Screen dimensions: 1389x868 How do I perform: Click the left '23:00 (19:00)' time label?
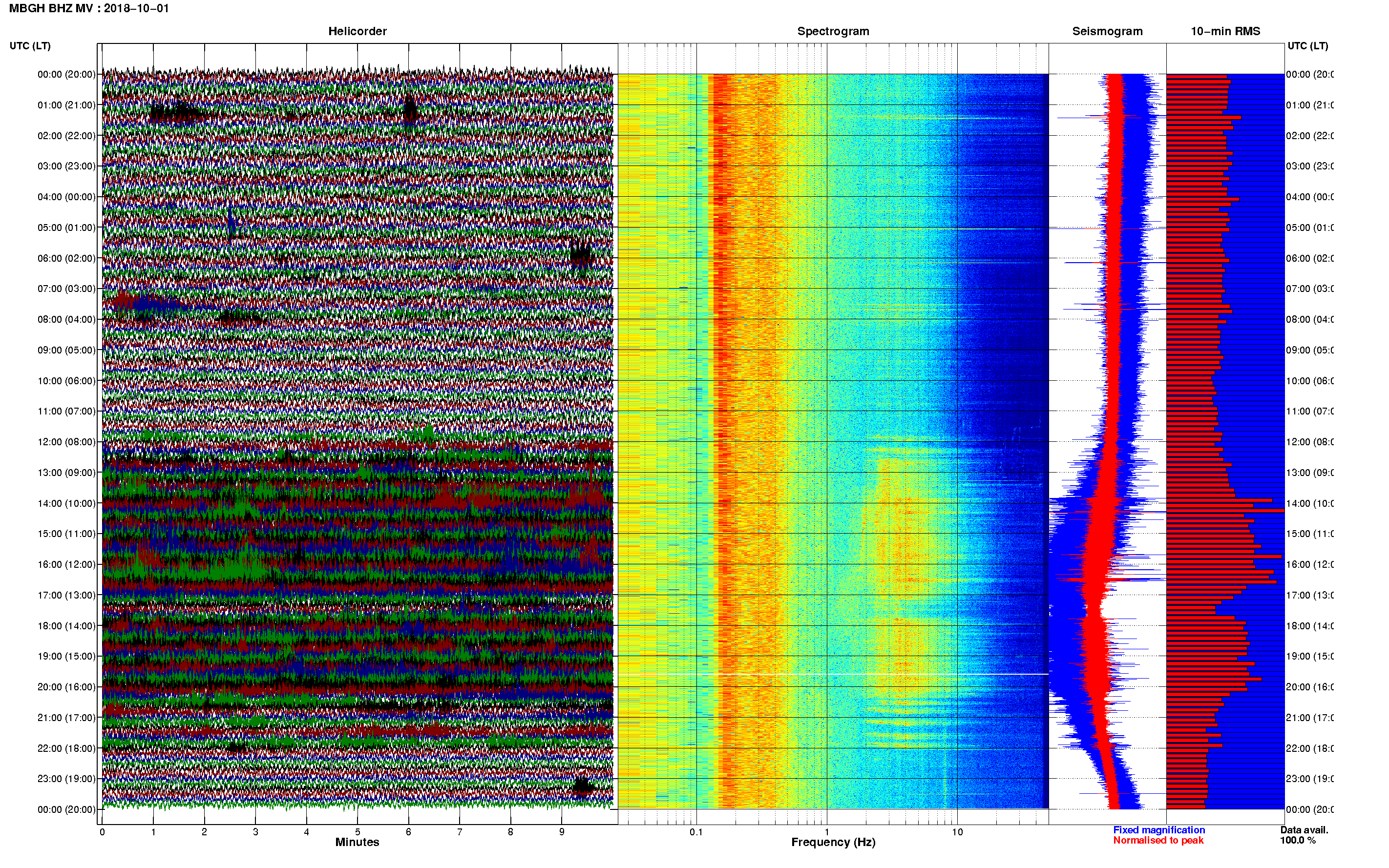point(66,779)
